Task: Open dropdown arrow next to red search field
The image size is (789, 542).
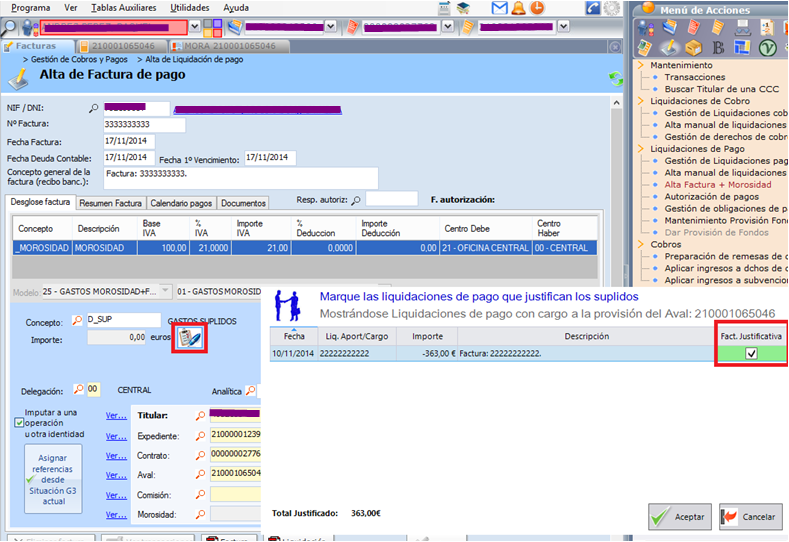Action: click(193, 27)
